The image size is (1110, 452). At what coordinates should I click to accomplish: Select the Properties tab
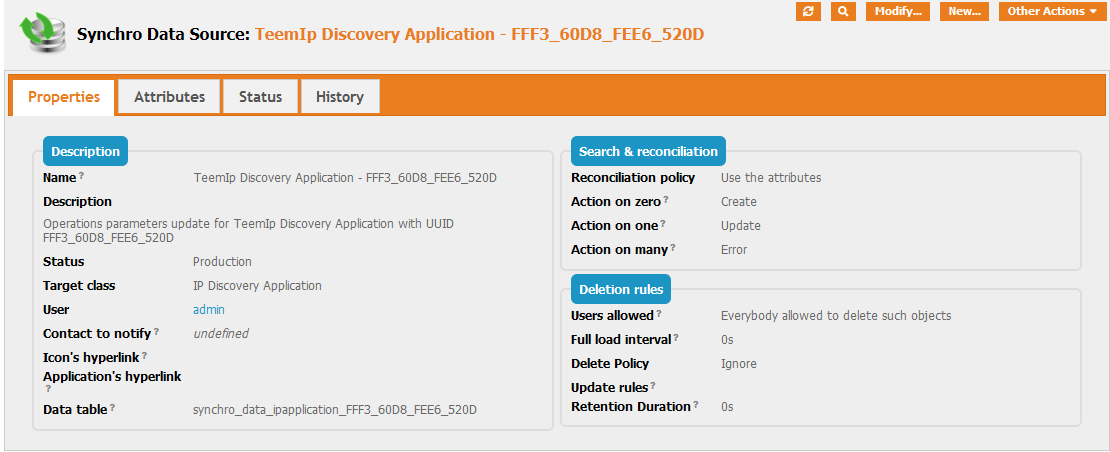[x=64, y=97]
